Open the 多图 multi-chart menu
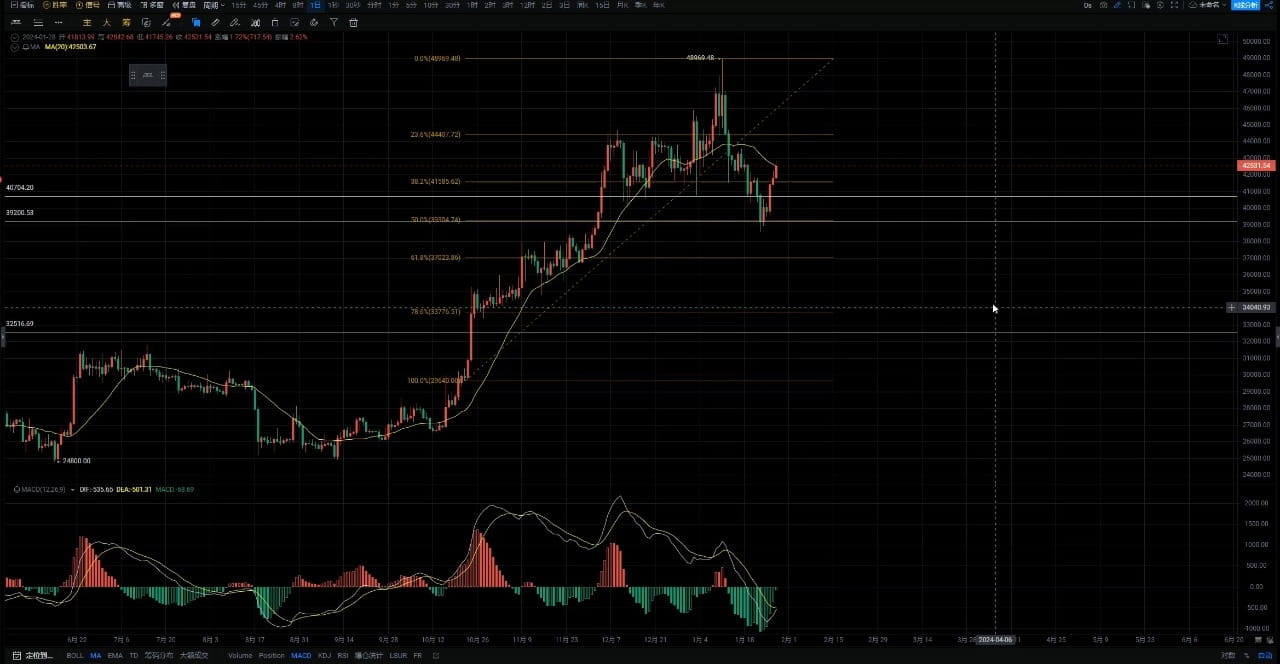 click(x=152, y=5)
